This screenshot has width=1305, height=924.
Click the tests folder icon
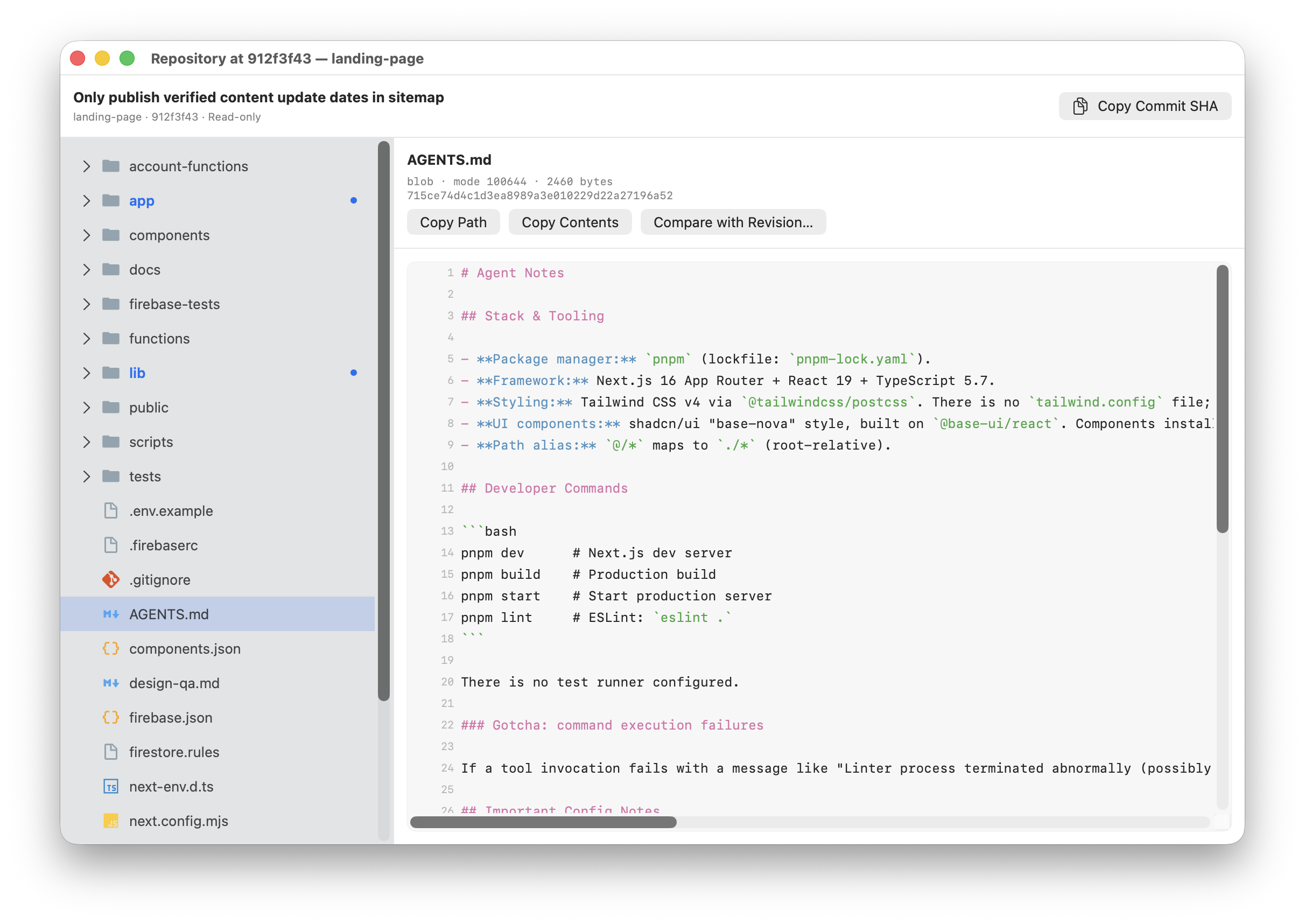click(111, 476)
